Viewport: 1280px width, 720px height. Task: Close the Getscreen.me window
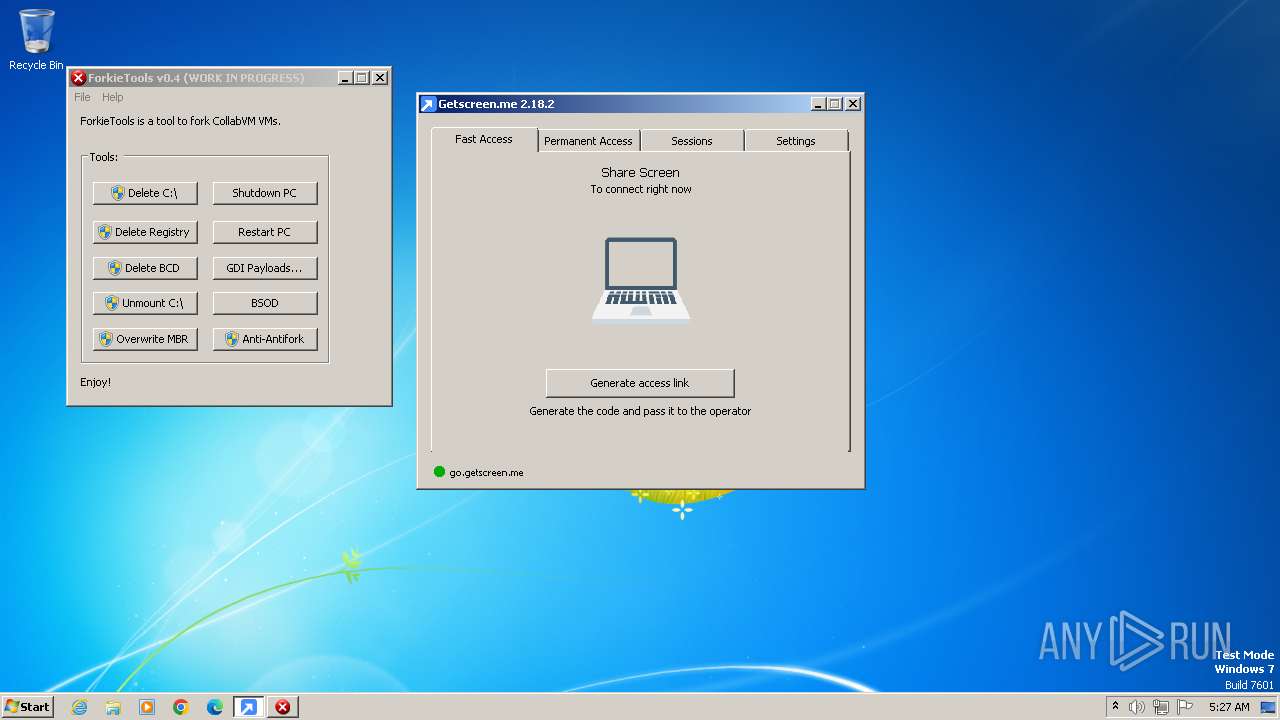tap(853, 104)
